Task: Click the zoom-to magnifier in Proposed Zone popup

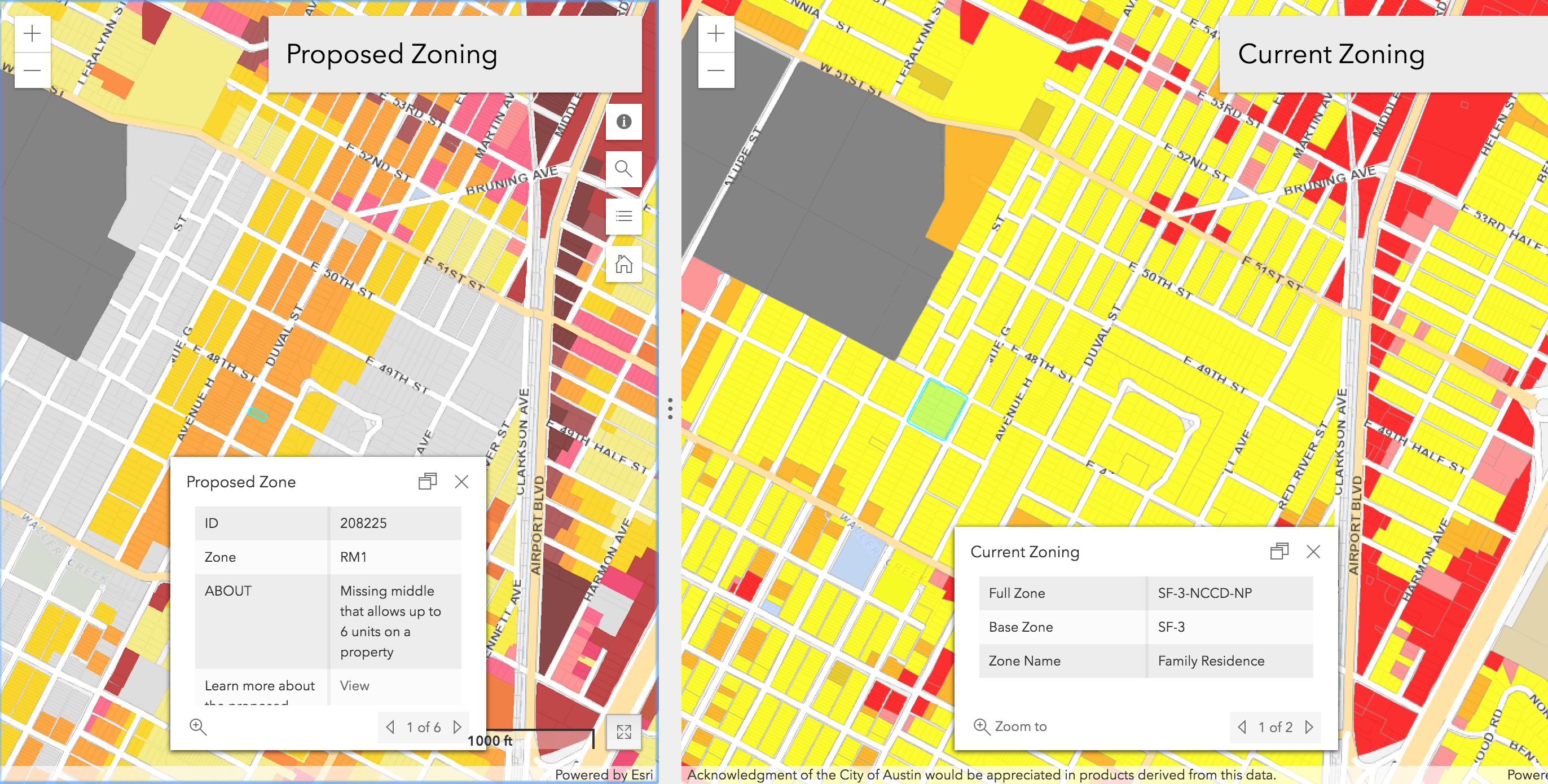Action: 197,727
